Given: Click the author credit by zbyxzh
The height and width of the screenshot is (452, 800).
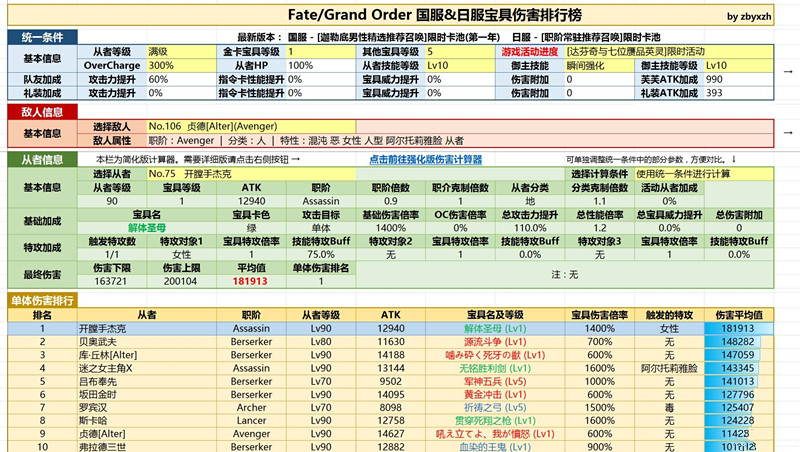Looking at the screenshot, I should coord(749,16).
